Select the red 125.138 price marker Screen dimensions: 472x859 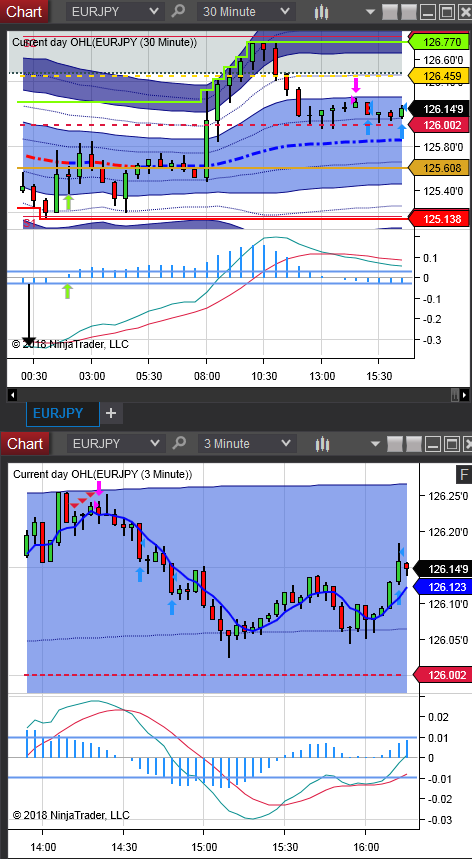438,219
